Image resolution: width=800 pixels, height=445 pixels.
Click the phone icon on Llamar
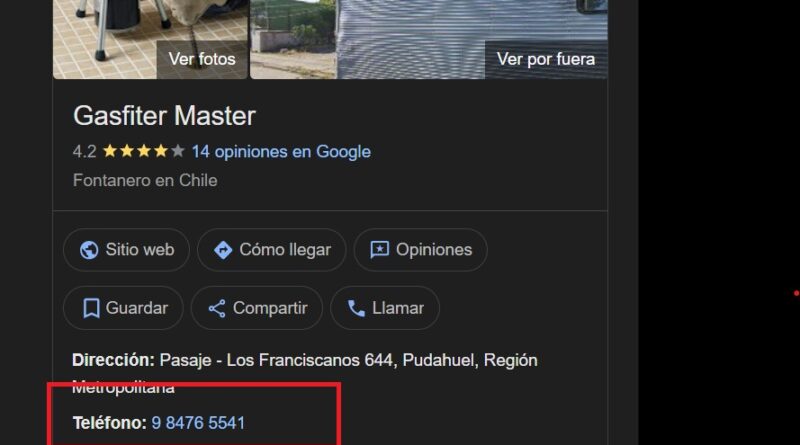tap(356, 308)
